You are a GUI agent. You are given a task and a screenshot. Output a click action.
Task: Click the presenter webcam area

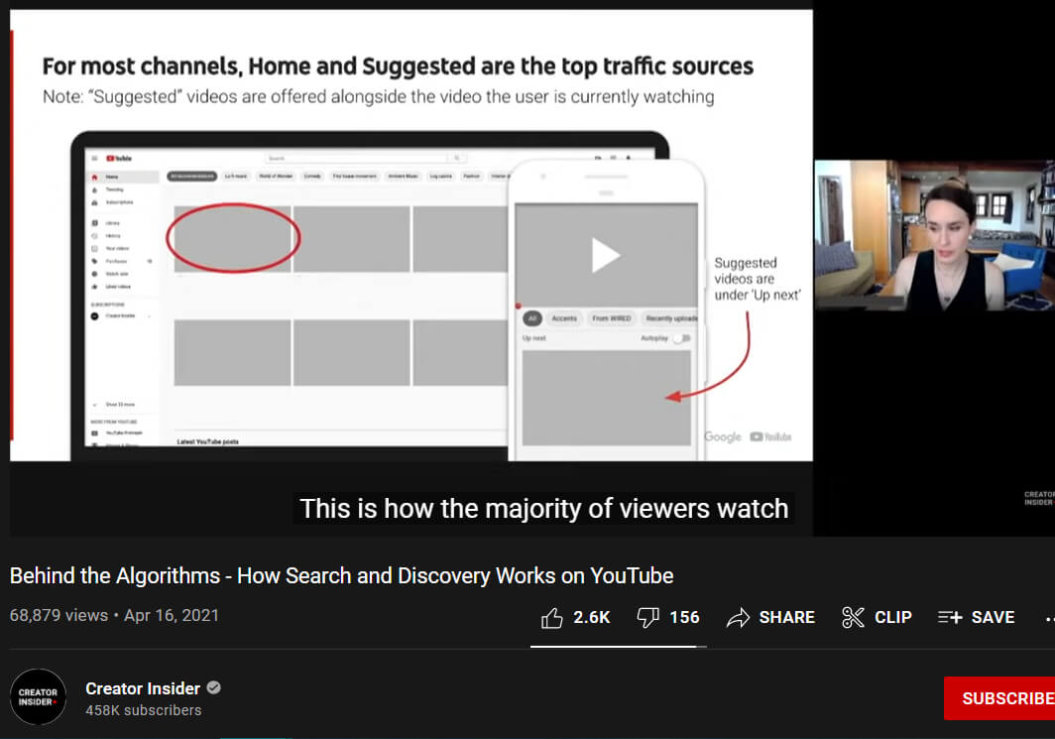click(x=935, y=236)
